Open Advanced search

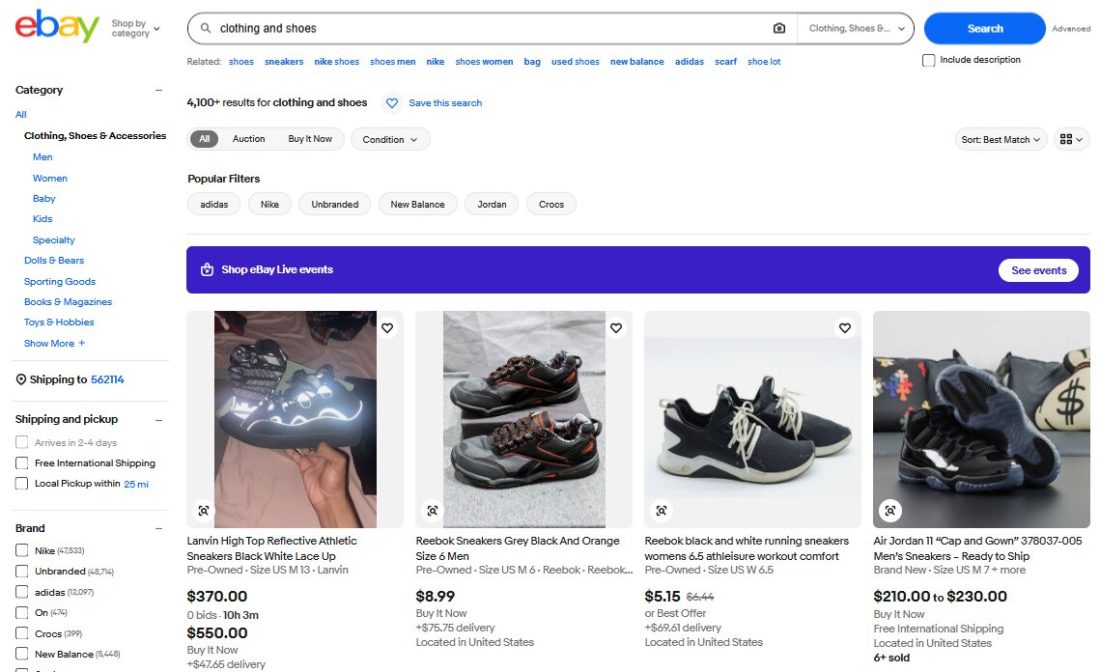point(1071,28)
